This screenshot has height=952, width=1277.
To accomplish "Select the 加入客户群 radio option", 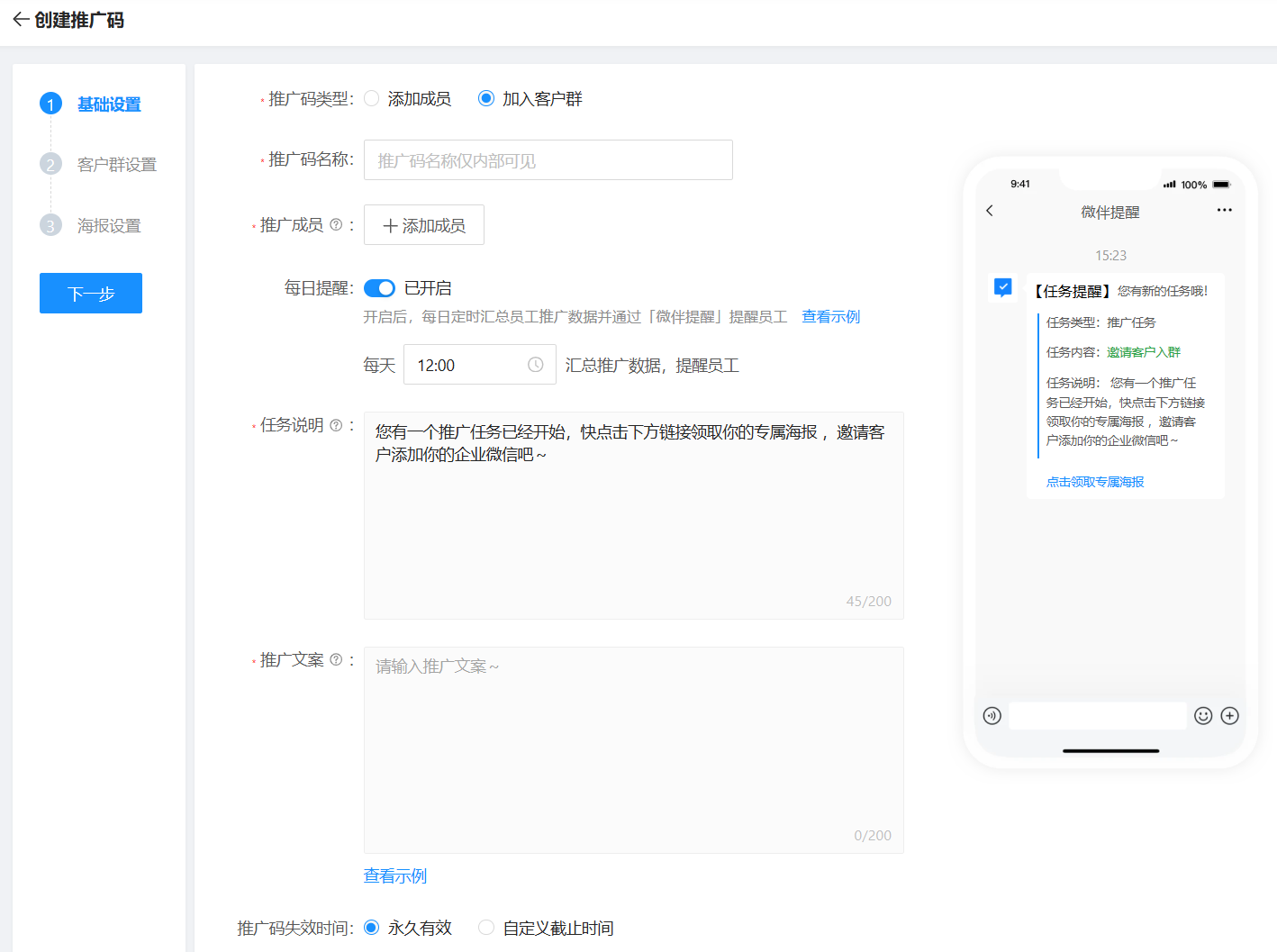I will pyautogui.click(x=486, y=98).
